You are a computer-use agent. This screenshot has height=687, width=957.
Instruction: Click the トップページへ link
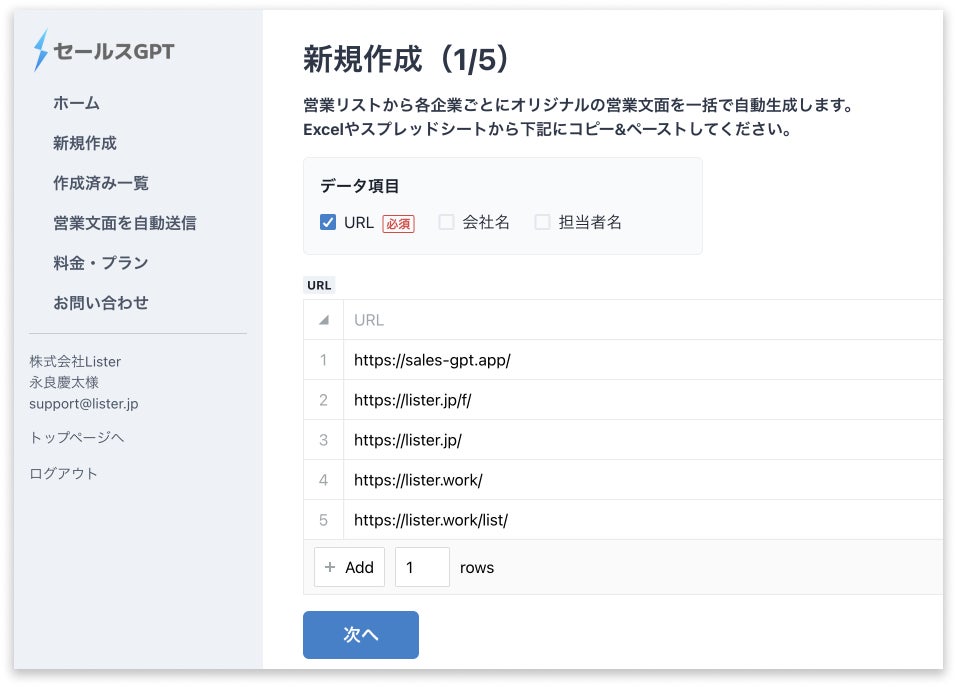pyautogui.click(x=77, y=437)
